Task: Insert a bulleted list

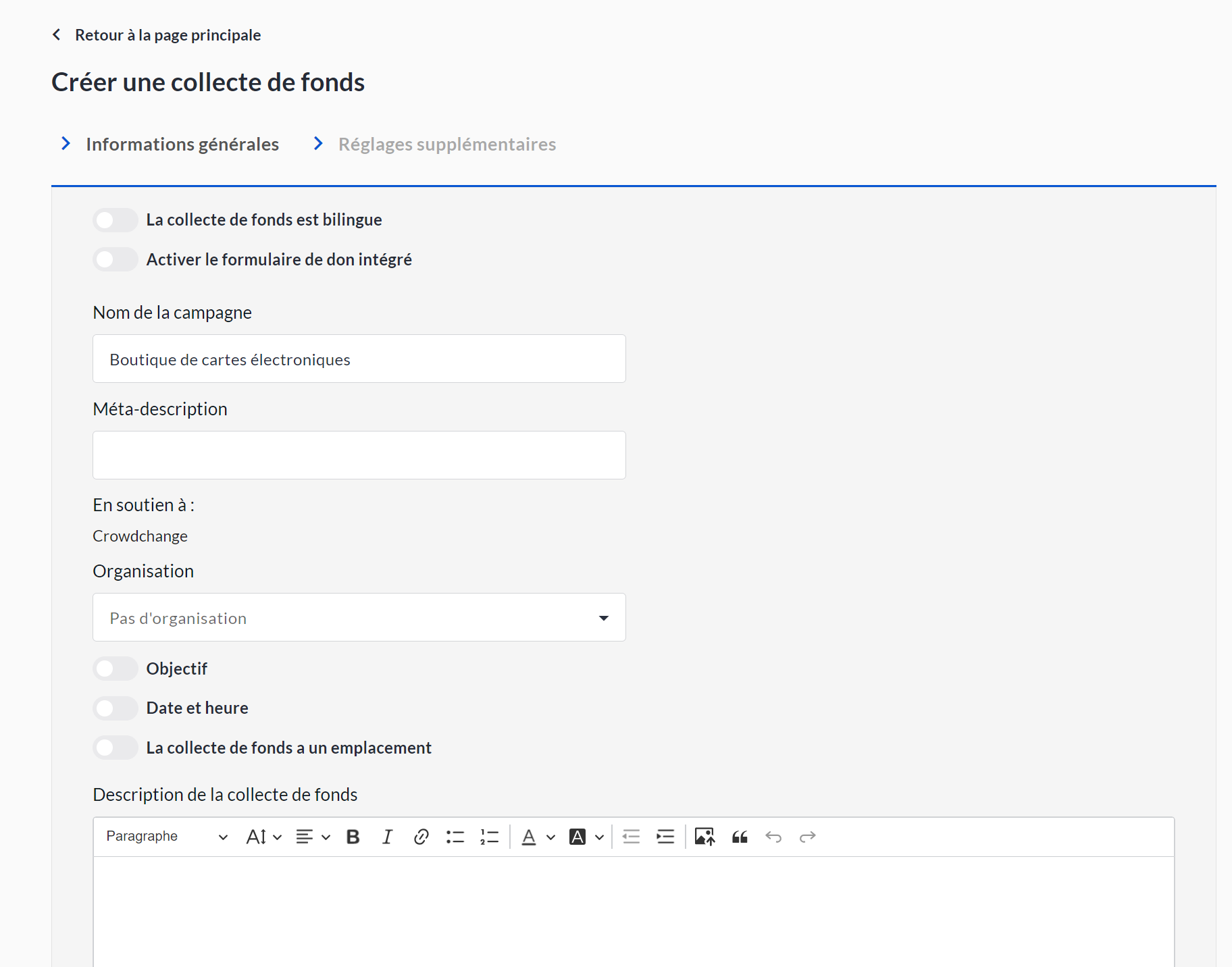Action: tap(455, 837)
